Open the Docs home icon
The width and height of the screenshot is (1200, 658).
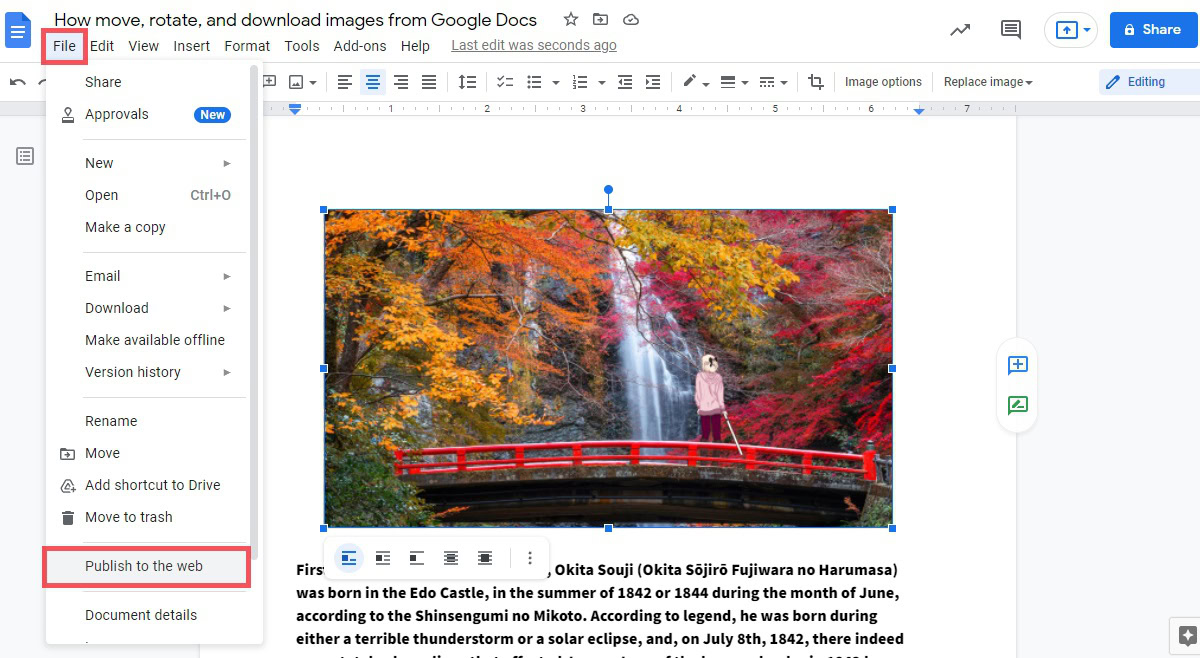click(x=18, y=30)
